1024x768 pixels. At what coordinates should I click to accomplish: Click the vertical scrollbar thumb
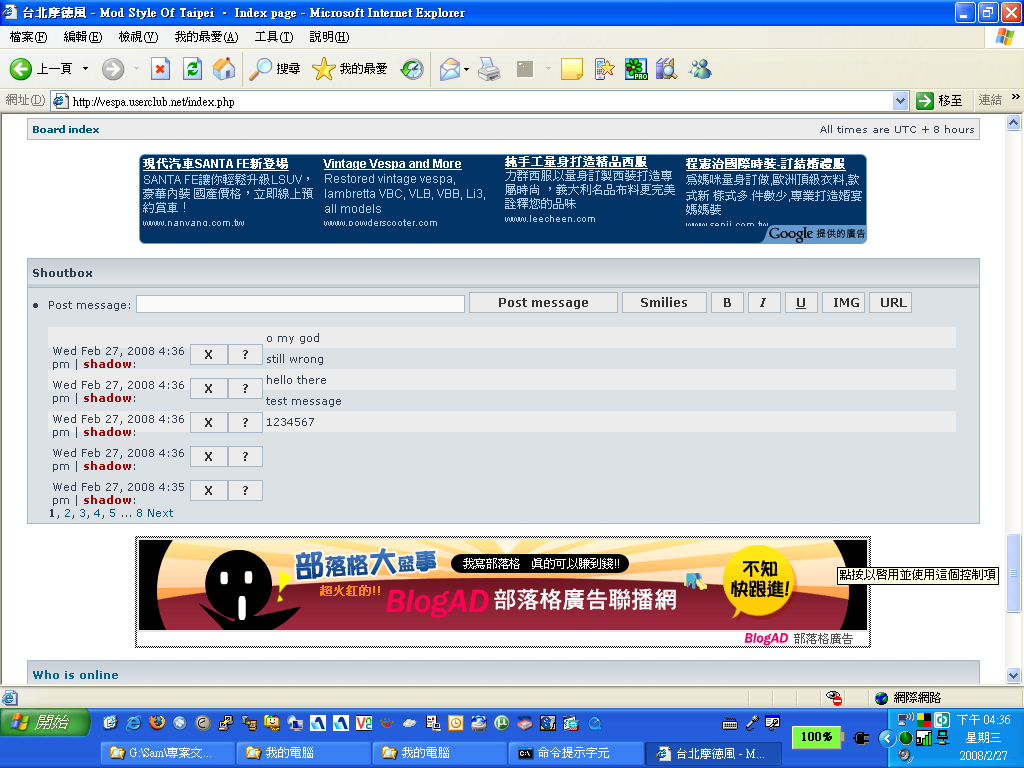pyautogui.click(x=1014, y=573)
